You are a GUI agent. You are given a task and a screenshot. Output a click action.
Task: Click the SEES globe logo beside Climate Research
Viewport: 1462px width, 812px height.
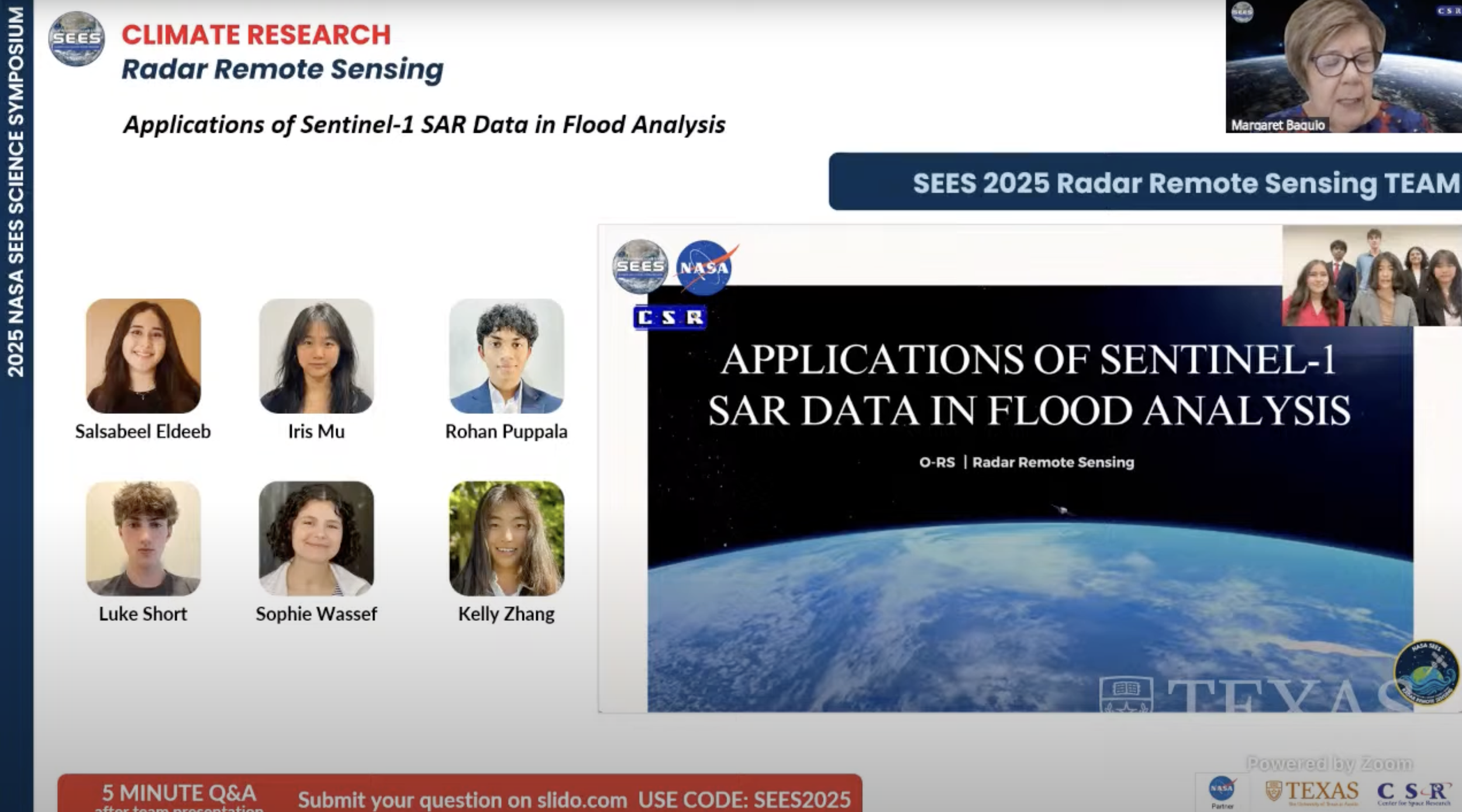click(77, 39)
